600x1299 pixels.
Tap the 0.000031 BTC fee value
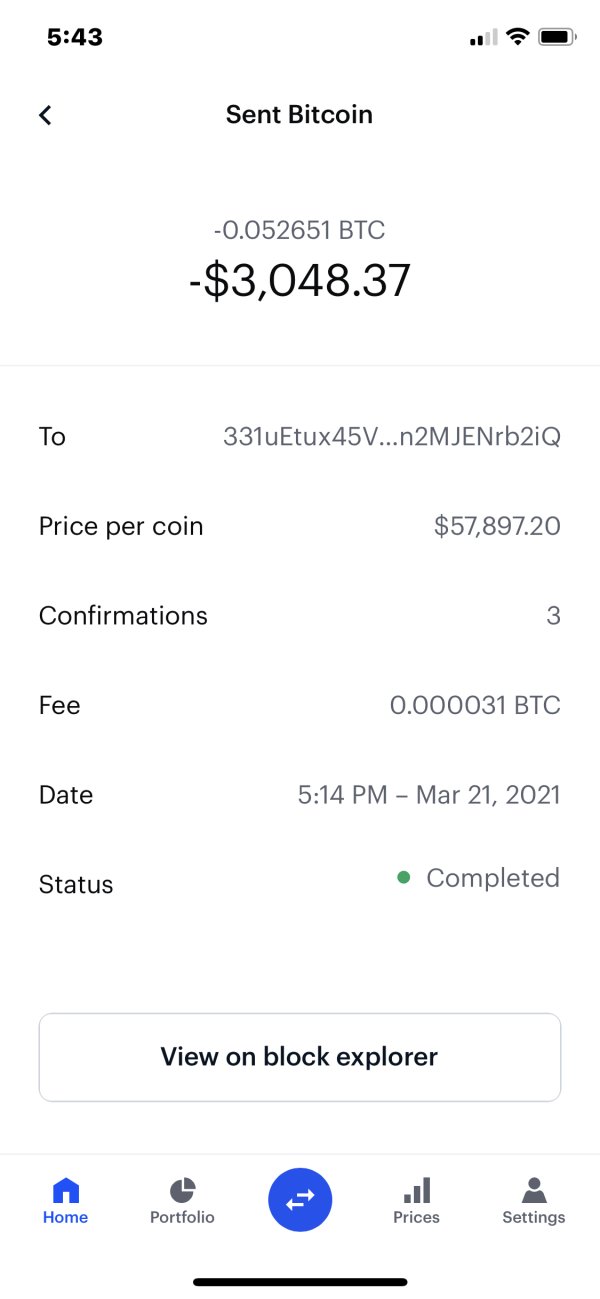(475, 705)
